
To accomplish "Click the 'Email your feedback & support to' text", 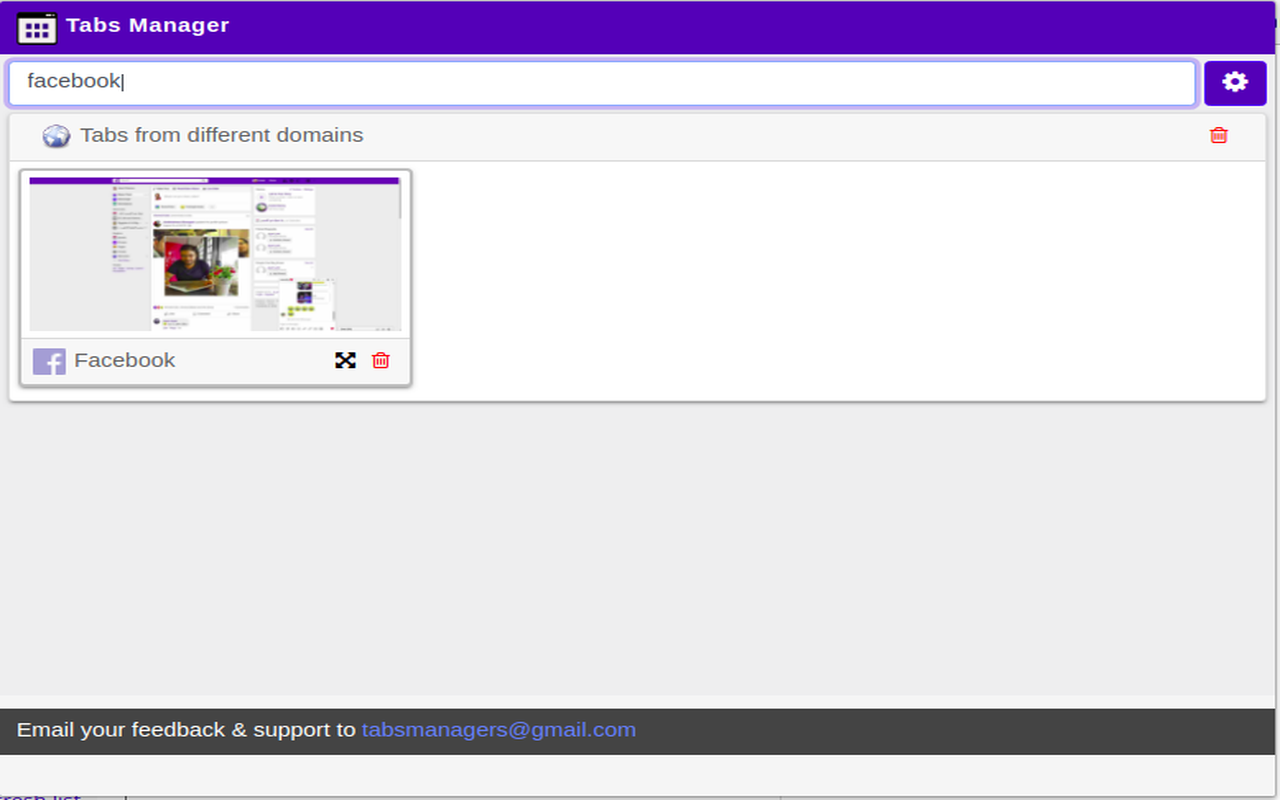I will tap(186, 730).
